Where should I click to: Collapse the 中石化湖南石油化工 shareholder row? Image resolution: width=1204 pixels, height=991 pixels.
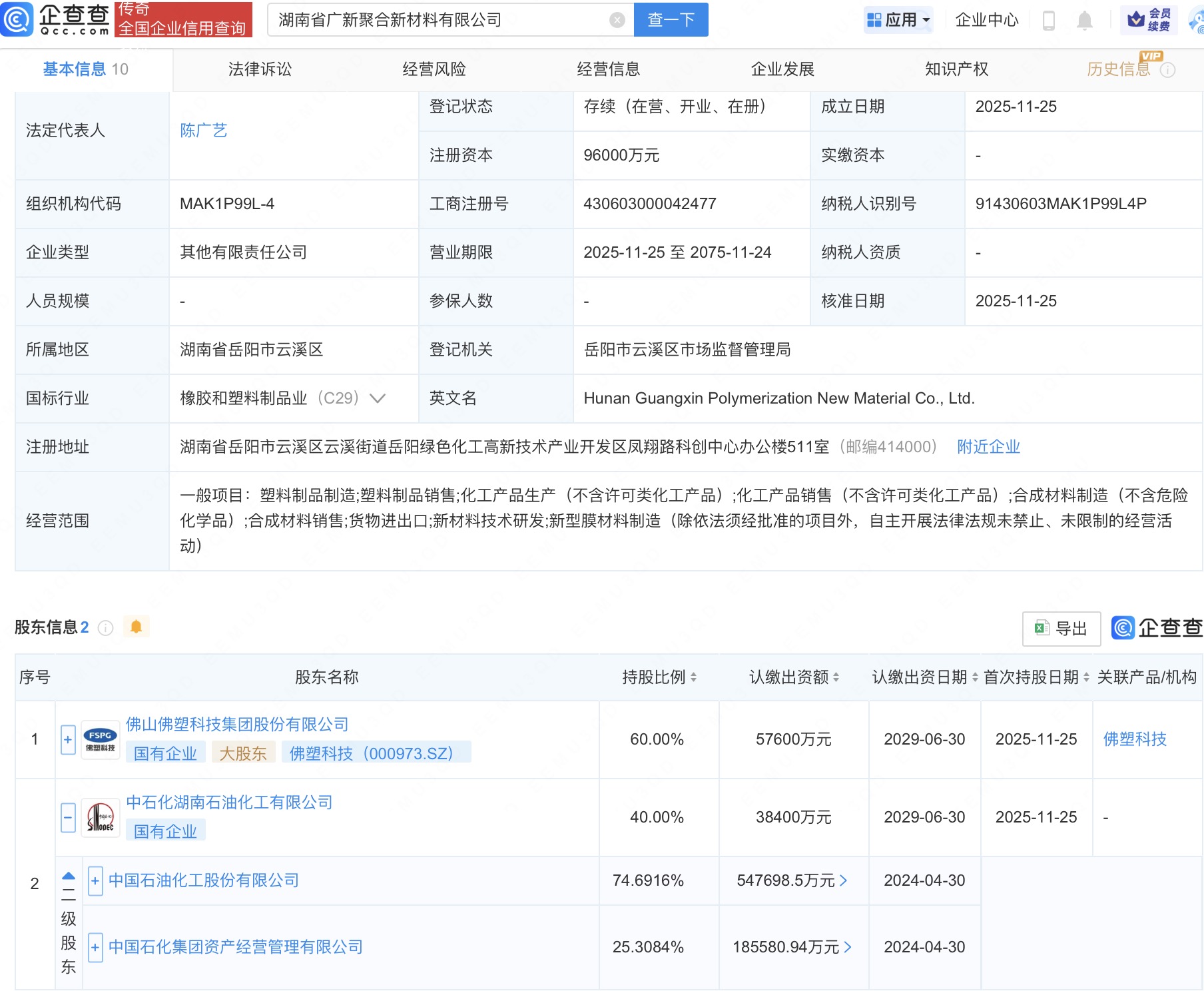(x=68, y=817)
